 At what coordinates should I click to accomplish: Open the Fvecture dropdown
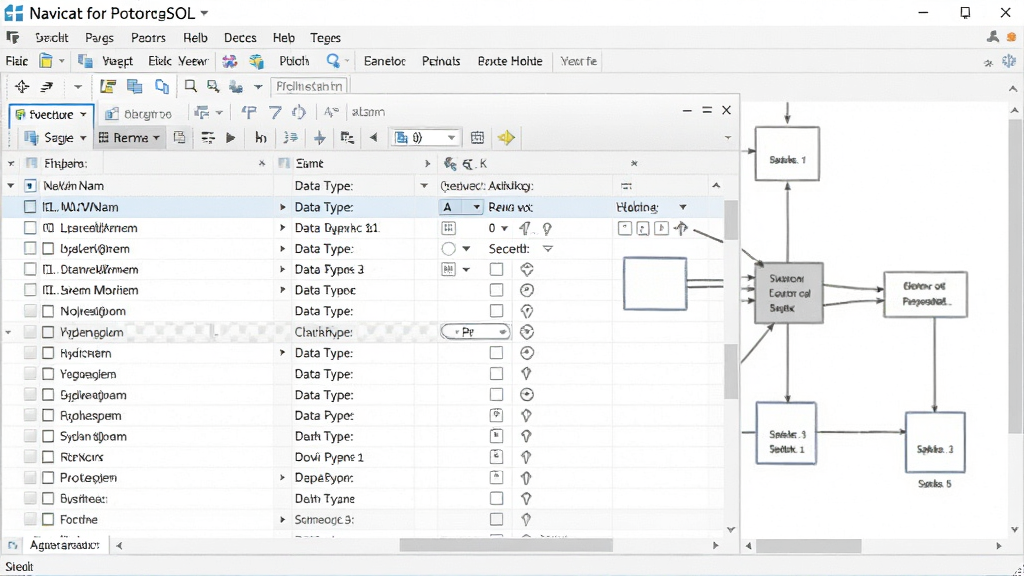[x=52, y=114]
